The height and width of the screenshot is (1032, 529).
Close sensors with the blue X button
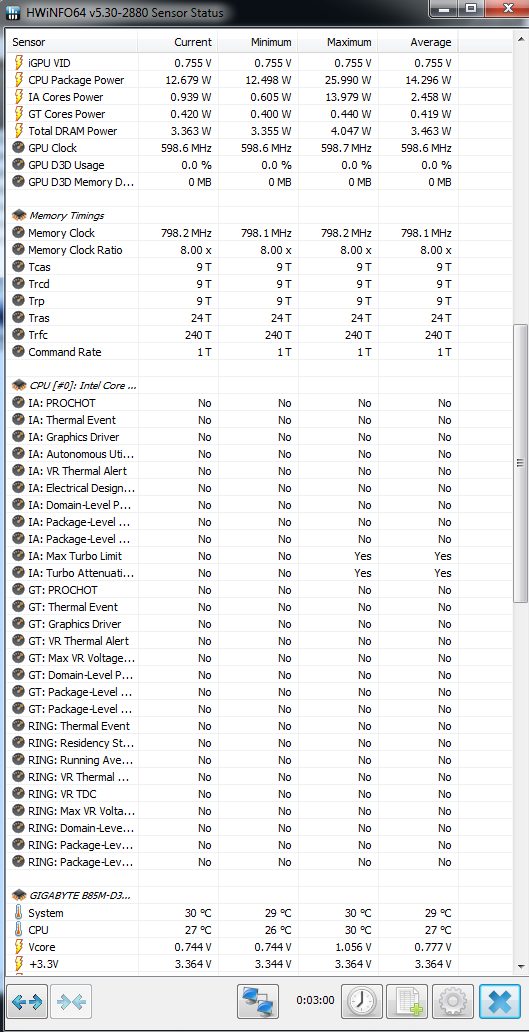[500, 1002]
